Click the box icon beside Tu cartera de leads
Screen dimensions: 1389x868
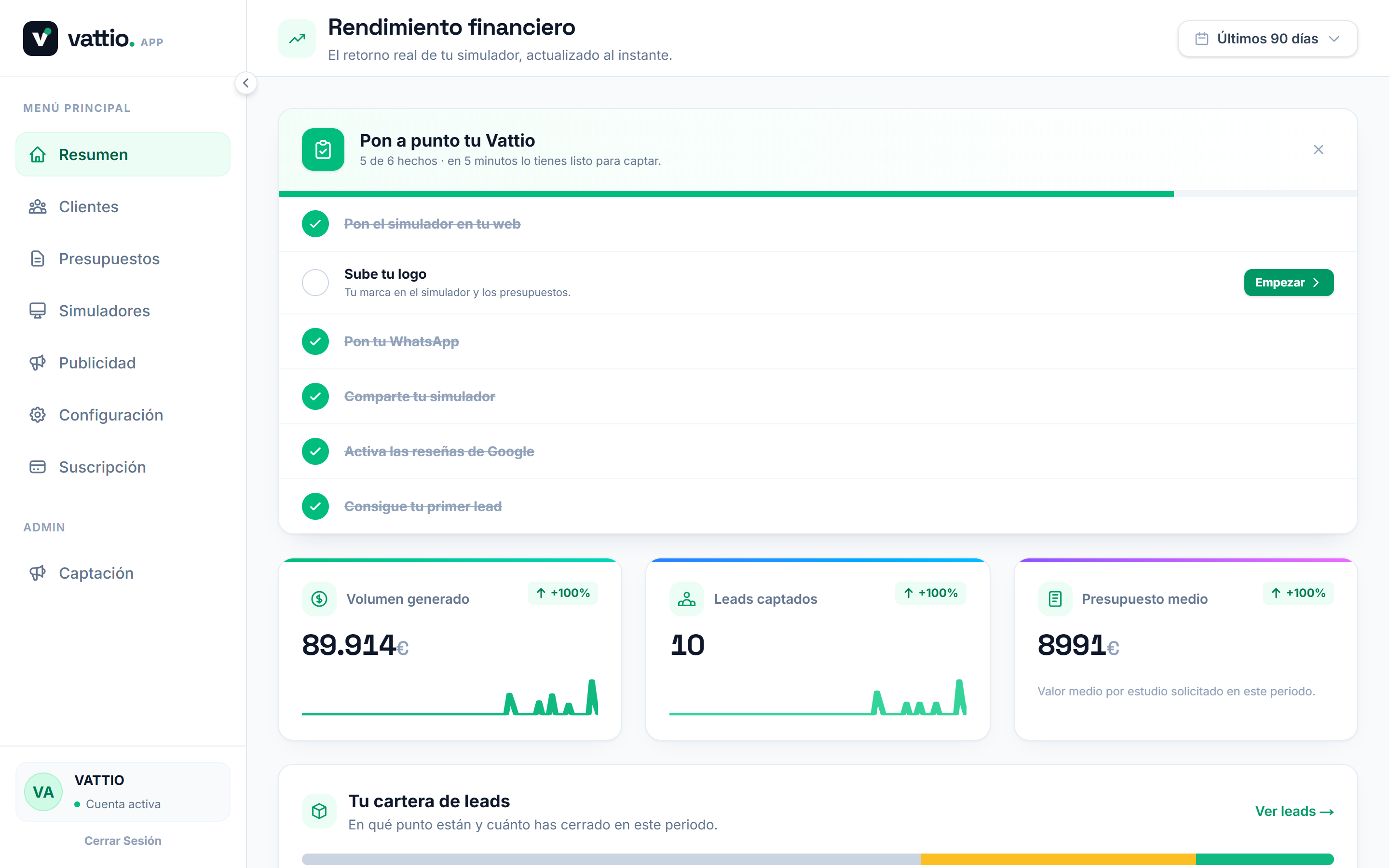(x=319, y=811)
